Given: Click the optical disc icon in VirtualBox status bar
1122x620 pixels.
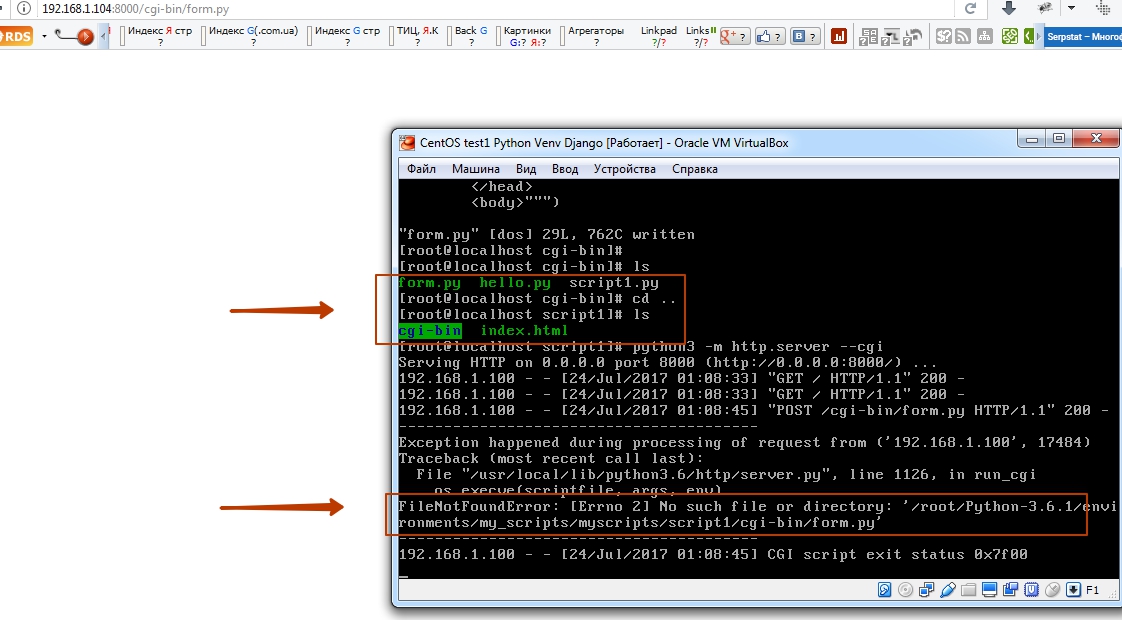Looking at the screenshot, I should [906, 590].
